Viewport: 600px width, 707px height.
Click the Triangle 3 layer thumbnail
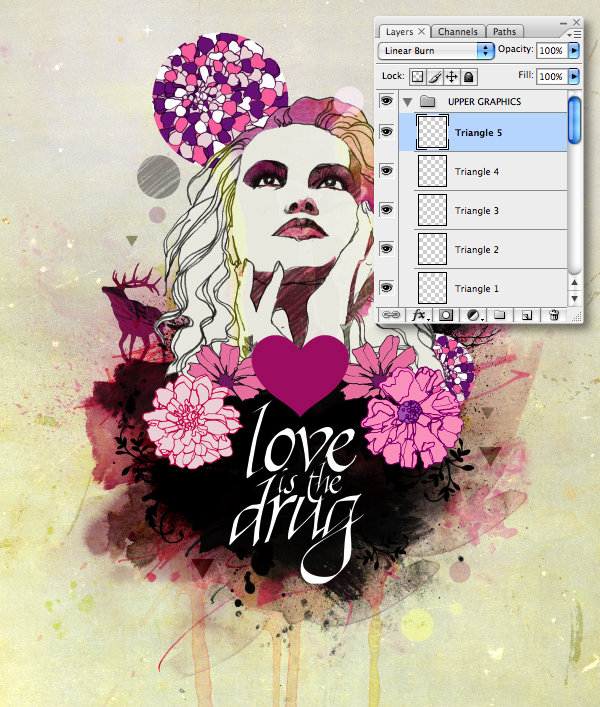coord(432,210)
